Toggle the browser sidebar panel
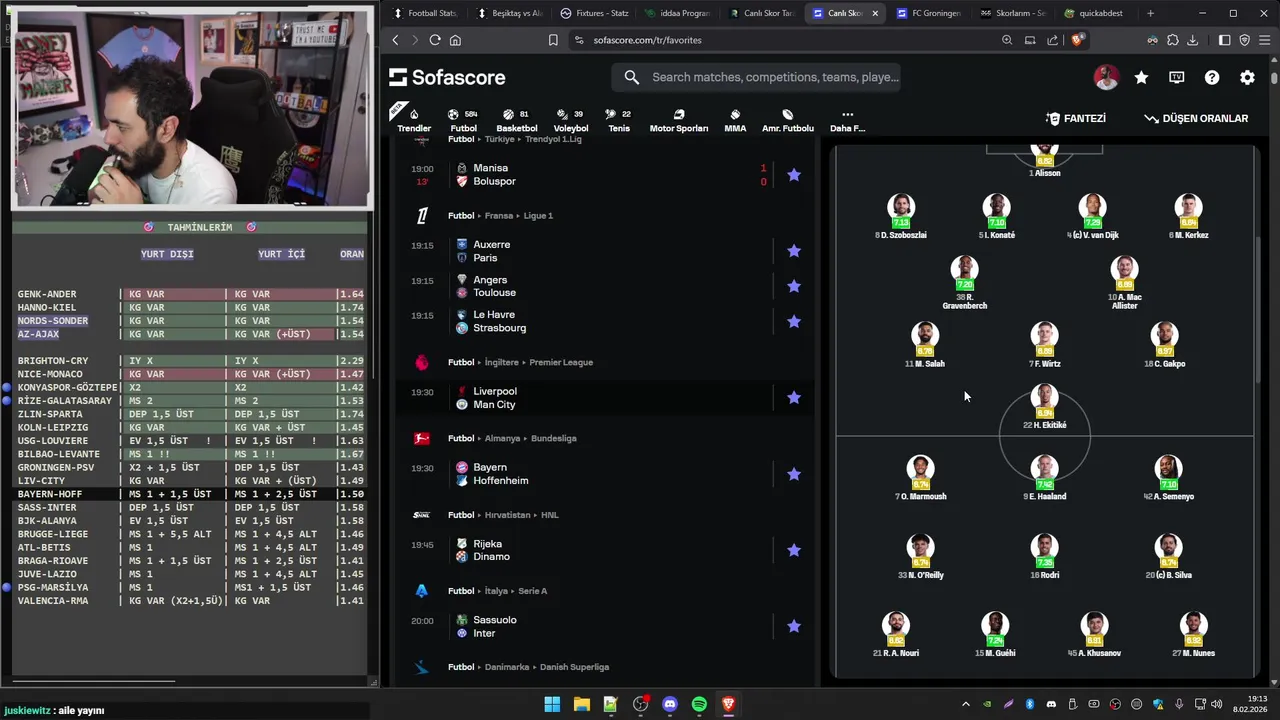 coord(1224,40)
